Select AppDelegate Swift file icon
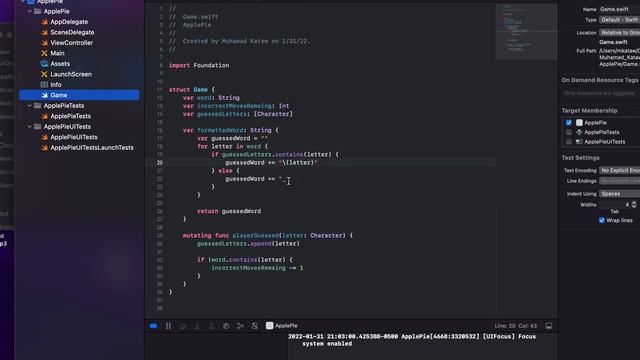Viewport: 640px width, 360px height. click(x=44, y=22)
